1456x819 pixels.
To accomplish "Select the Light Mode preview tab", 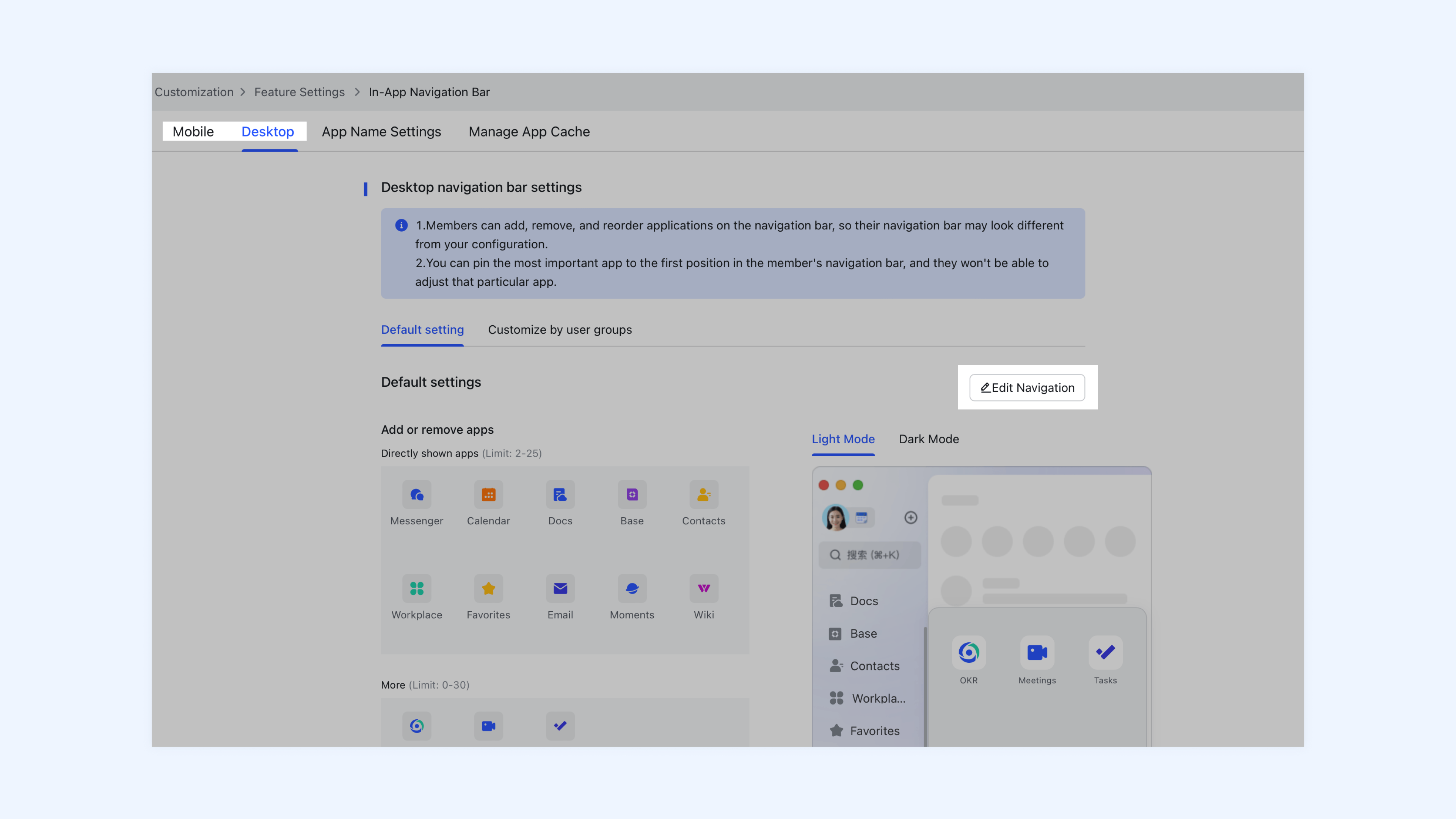I will coord(843,439).
